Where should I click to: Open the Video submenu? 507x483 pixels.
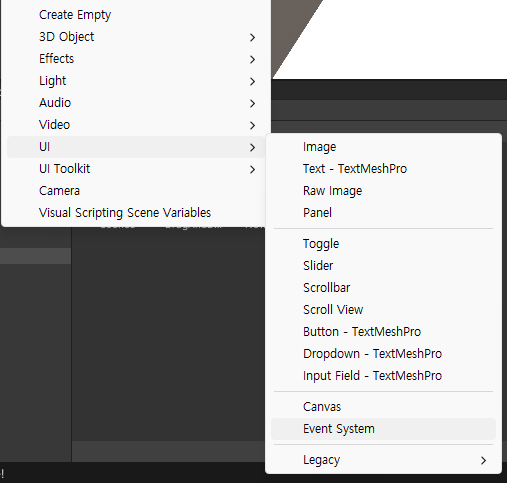136,125
